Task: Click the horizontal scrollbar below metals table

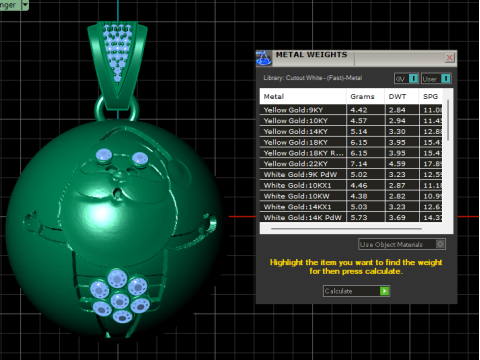Action: [346, 229]
